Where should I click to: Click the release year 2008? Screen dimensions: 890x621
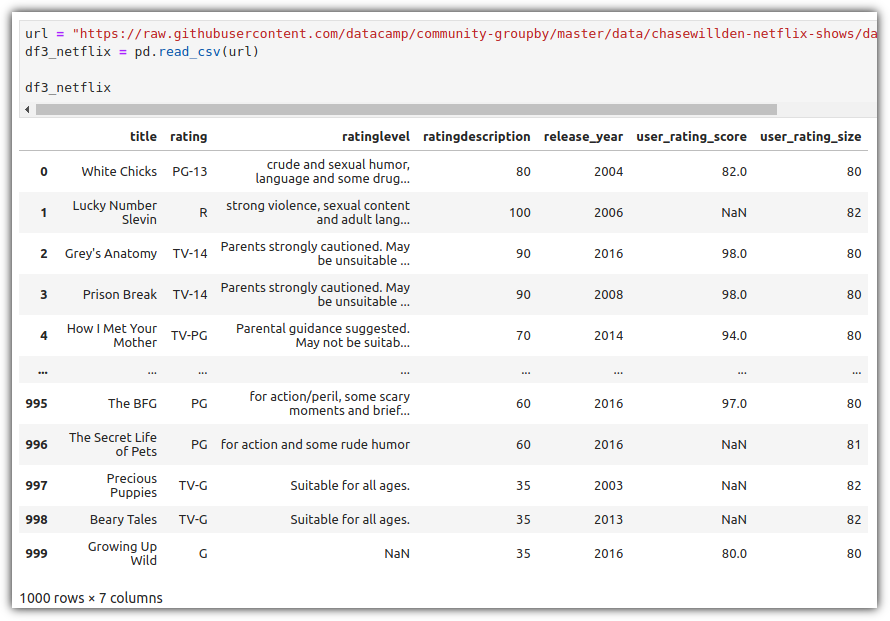pyautogui.click(x=608, y=294)
